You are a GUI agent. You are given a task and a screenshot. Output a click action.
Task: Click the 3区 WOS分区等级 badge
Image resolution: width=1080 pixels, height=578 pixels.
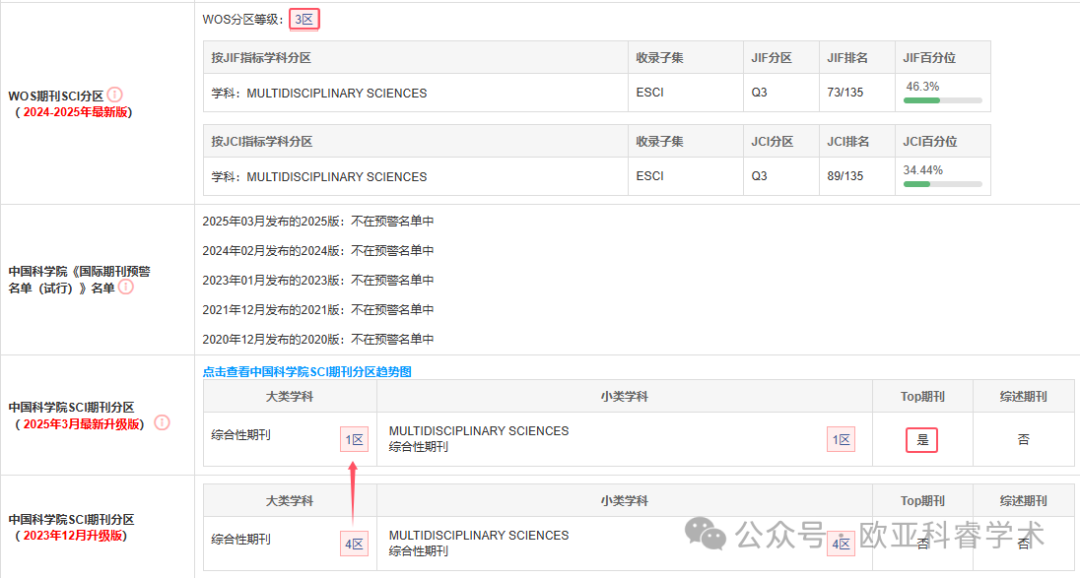coord(304,19)
